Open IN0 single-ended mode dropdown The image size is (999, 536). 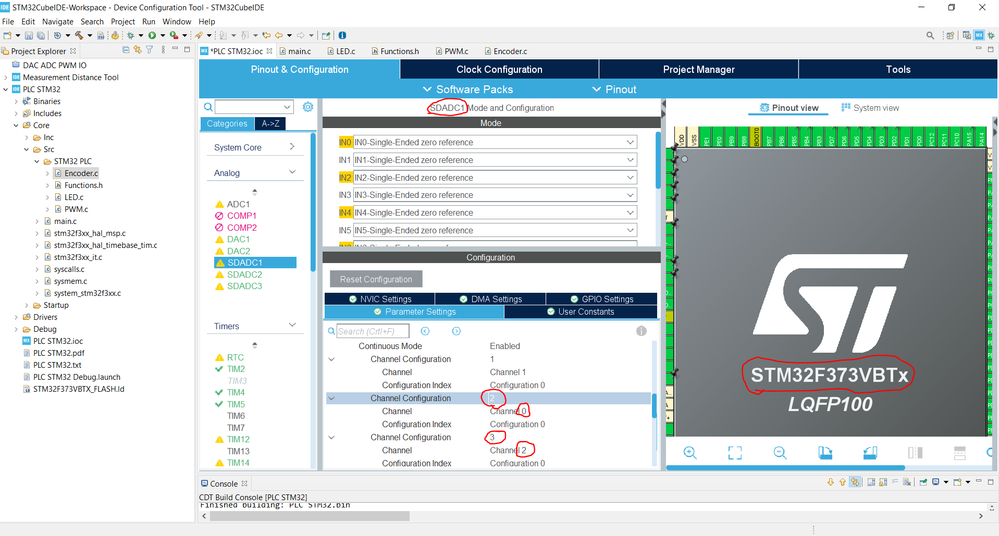(630, 142)
